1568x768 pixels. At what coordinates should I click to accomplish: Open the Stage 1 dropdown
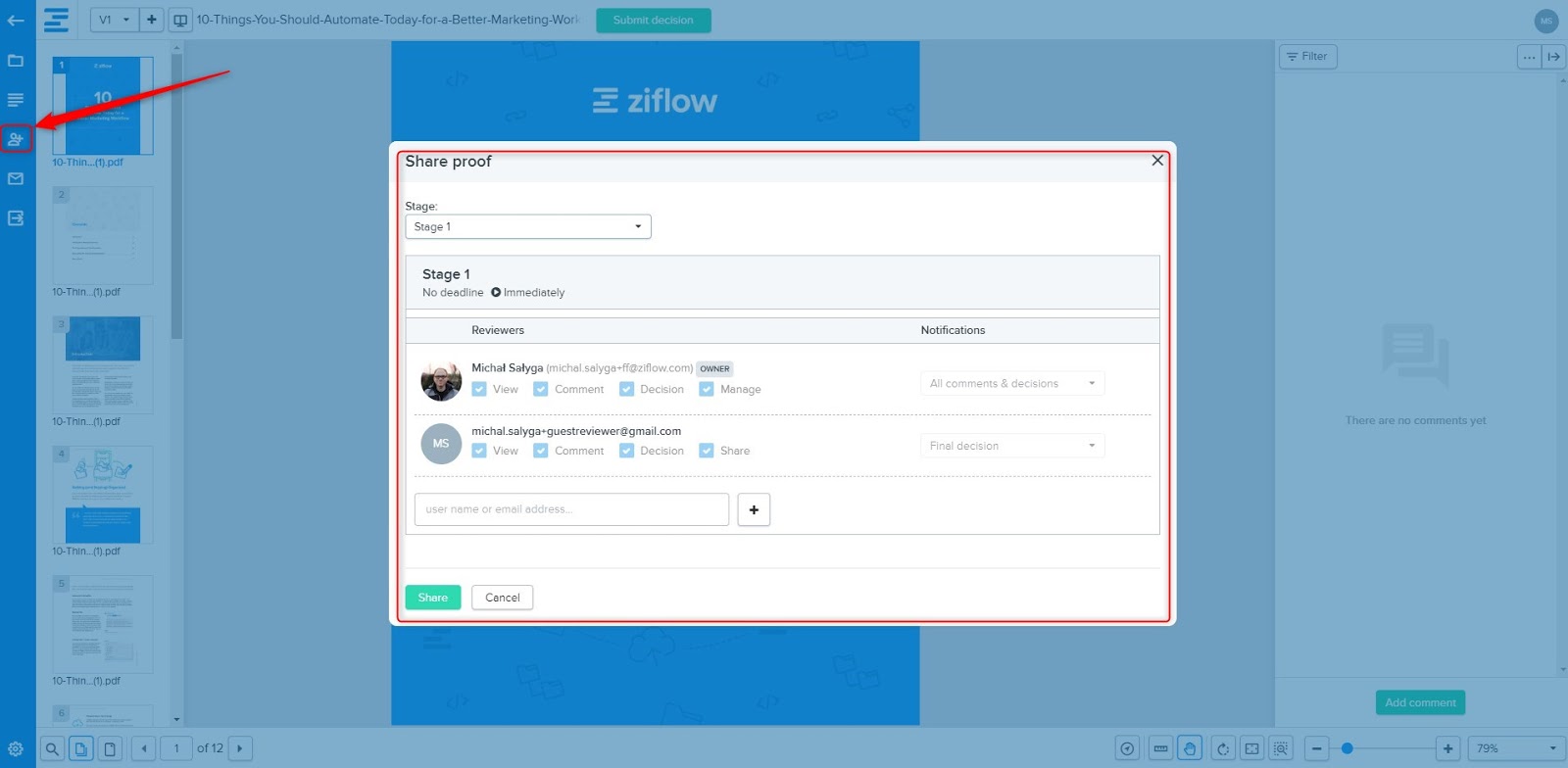click(x=527, y=226)
